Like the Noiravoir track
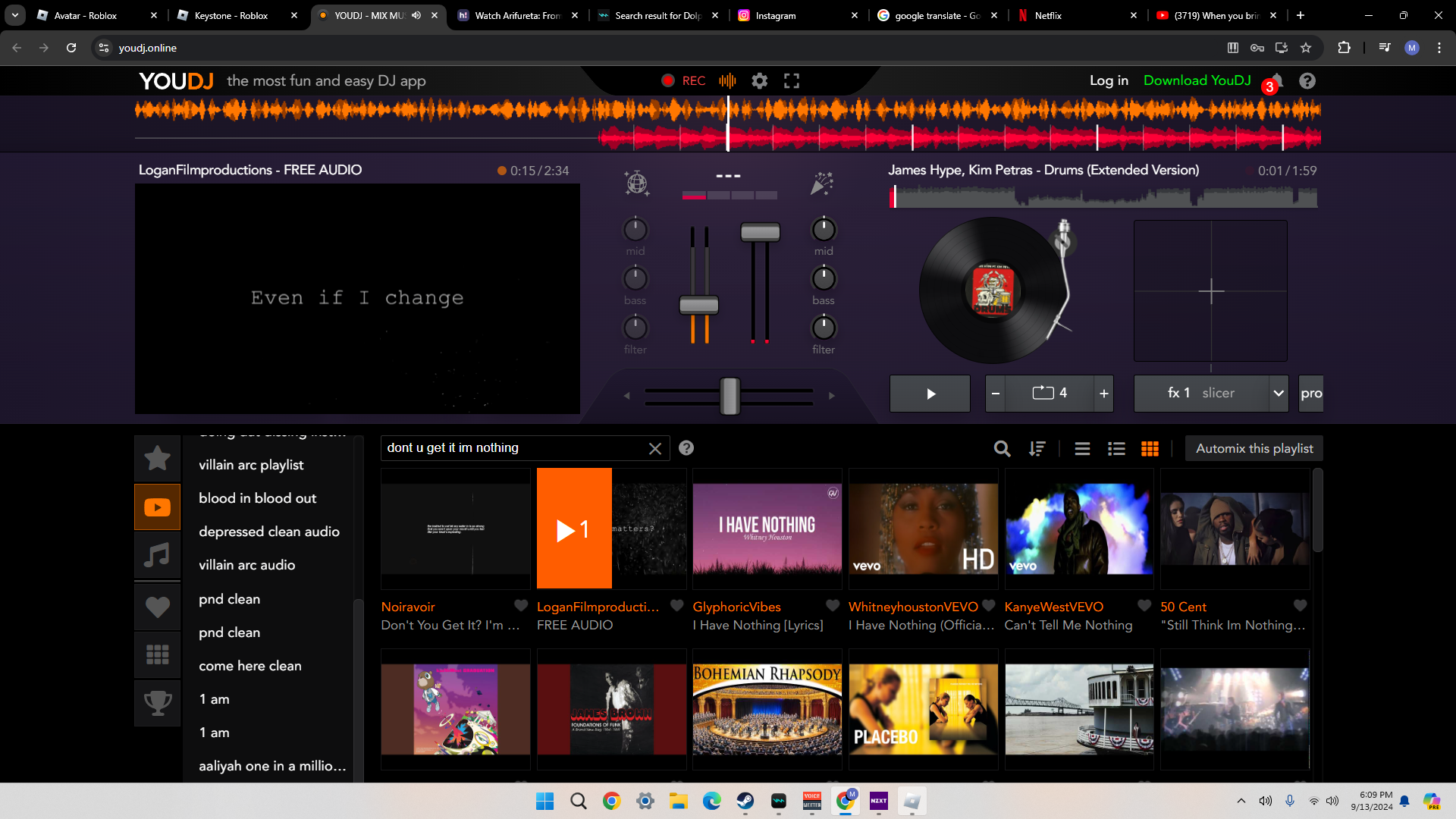The image size is (1456, 819). [x=521, y=606]
